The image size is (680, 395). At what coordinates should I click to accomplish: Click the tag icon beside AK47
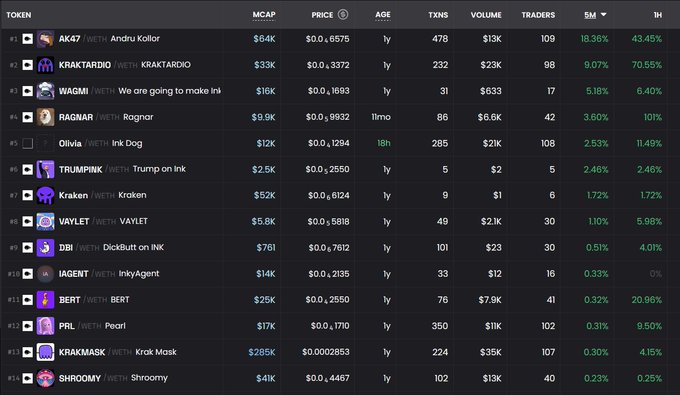click(x=27, y=39)
